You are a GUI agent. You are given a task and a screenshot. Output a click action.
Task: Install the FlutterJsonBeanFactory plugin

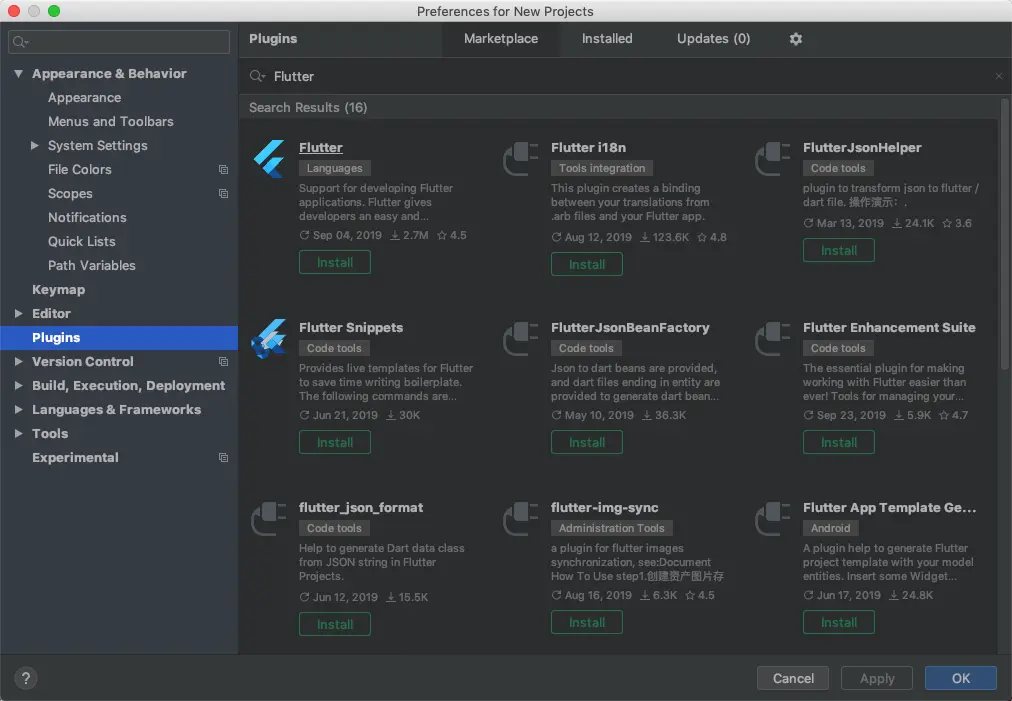click(x=587, y=443)
